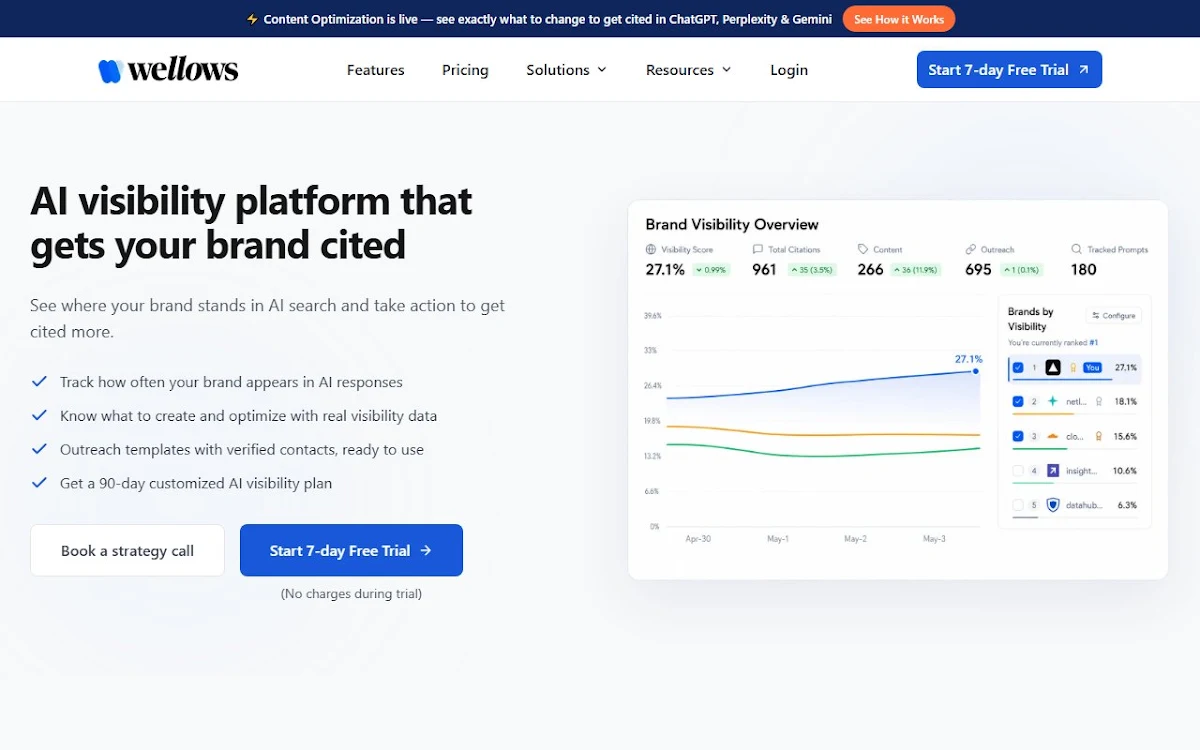The image size is (1200, 750).
Task: Click the orange cloud logo next to clo...
Action: (x=1052, y=436)
